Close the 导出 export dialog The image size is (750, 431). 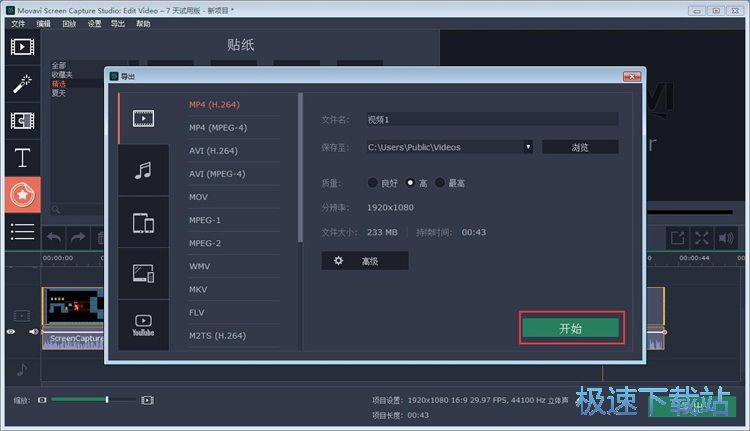[x=632, y=77]
